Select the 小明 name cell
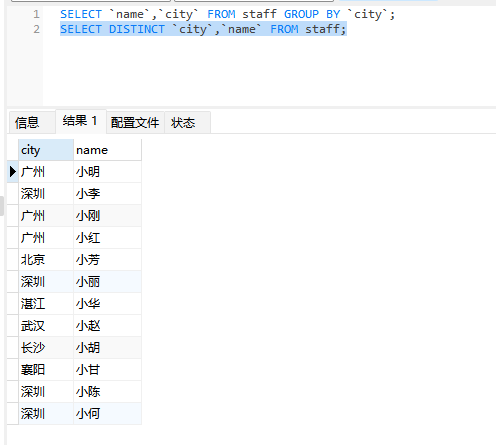This screenshot has height=445, width=496. (x=107, y=172)
